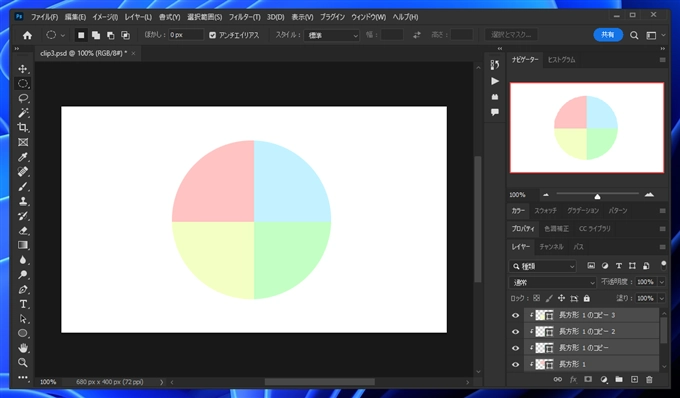Screen dimensions: 680x398
Task: Open the Actions panel play icon
Action: pyautogui.click(x=495, y=81)
